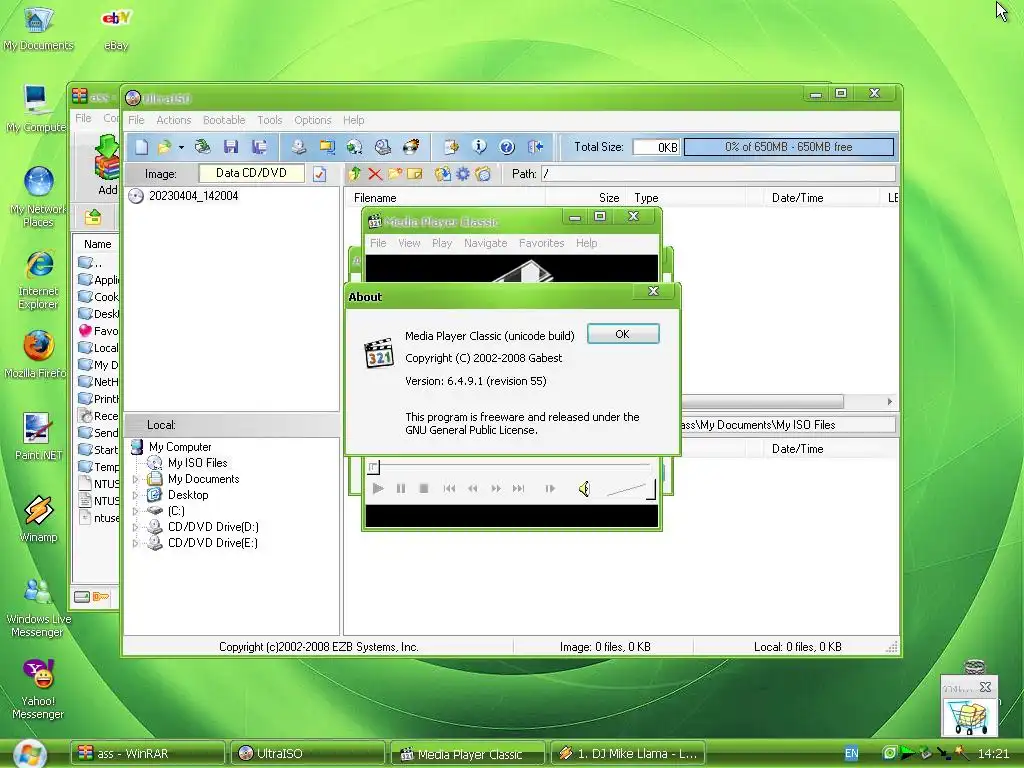Click the Windows Start orb
Screen dimensions: 1024x768
pyautogui.click(x=29, y=754)
